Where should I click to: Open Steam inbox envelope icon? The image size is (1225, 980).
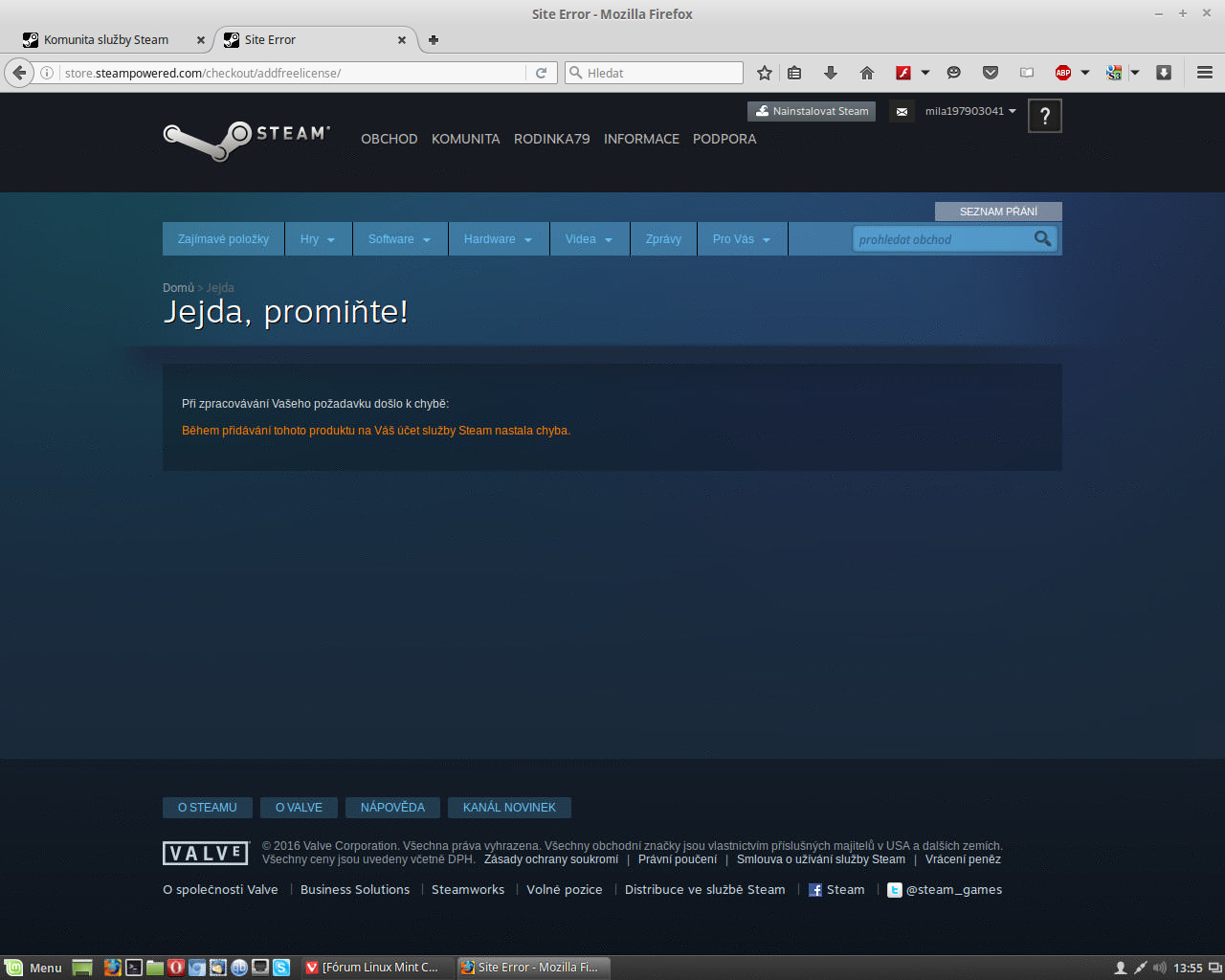[902, 112]
